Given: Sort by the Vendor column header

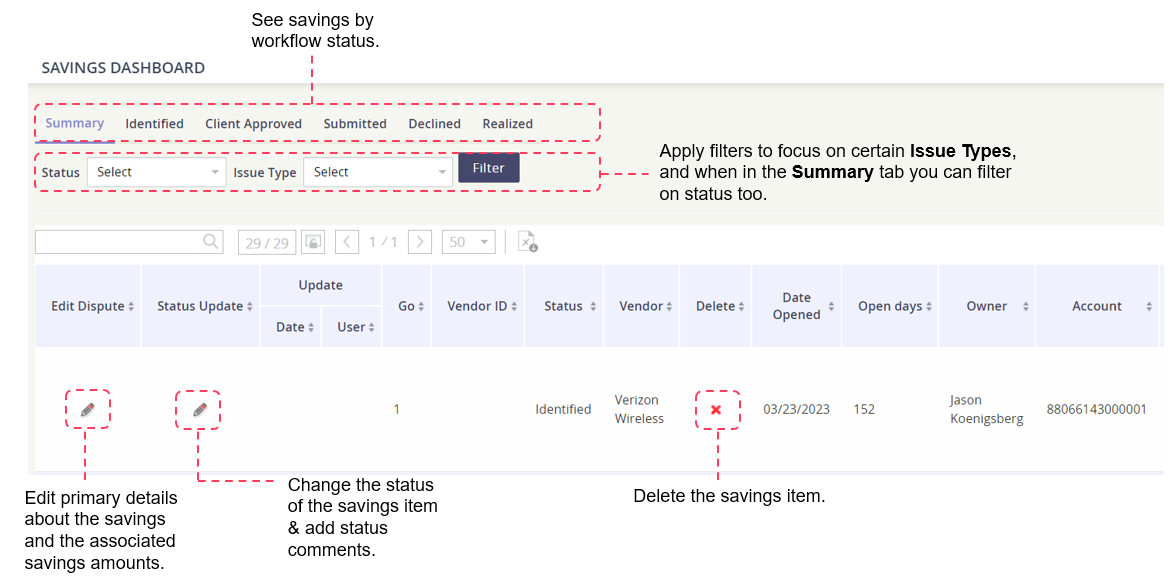Looking at the screenshot, I should [642, 306].
